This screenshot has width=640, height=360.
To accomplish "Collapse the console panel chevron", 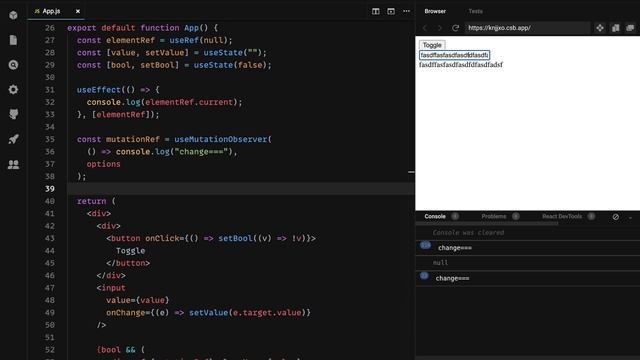I will pos(630,218).
